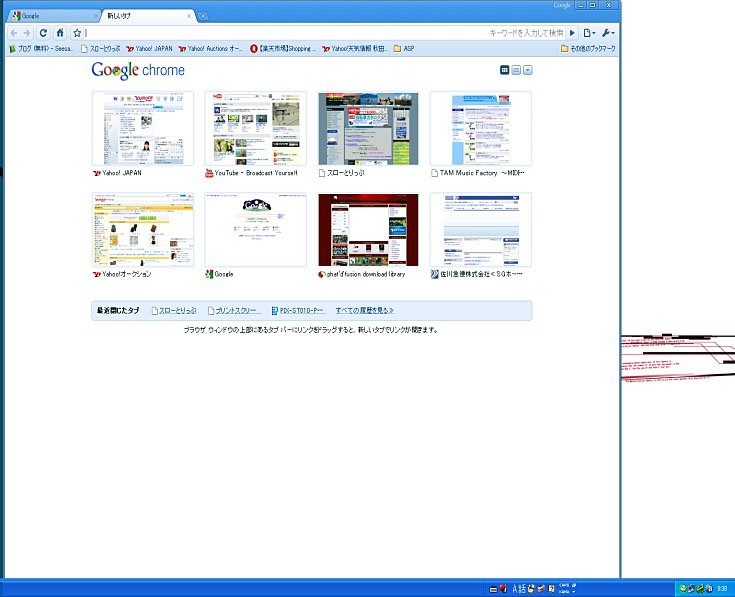Click the keyboard icon in the language bar
The height and width of the screenshot is (597, 735).
(x=493, y=589)
